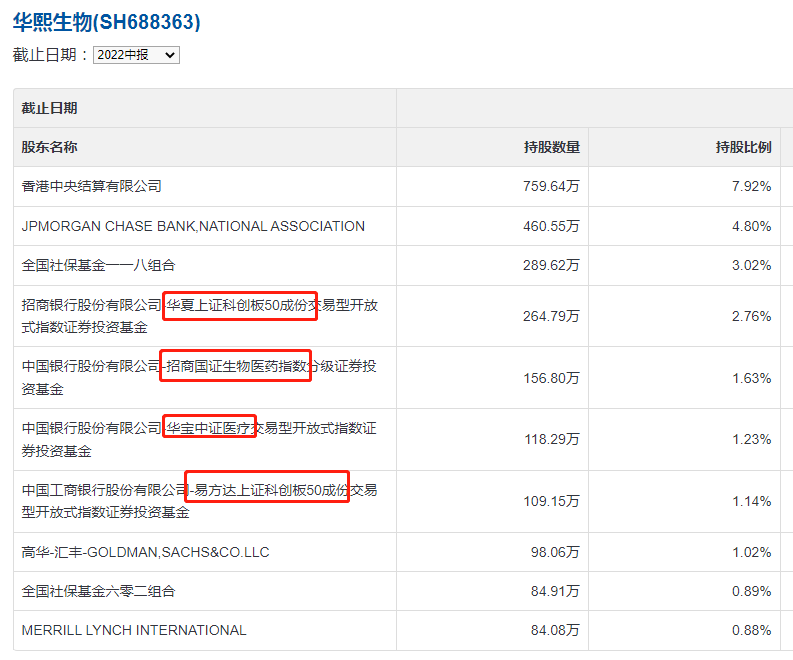
Task: Click the 156.80万 holding amount
Action: (551, 378)
